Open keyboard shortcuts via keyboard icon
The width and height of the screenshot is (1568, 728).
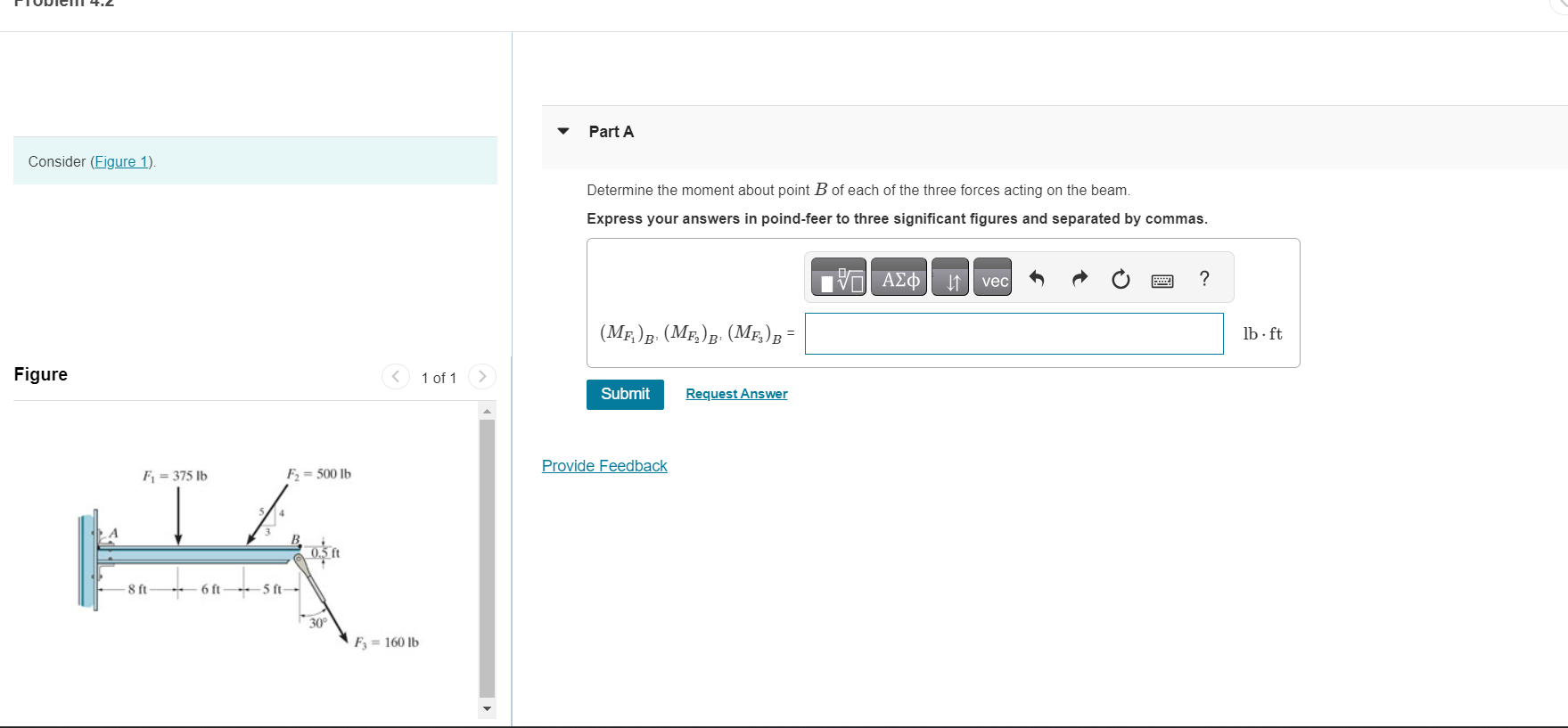click(1162, 279)
